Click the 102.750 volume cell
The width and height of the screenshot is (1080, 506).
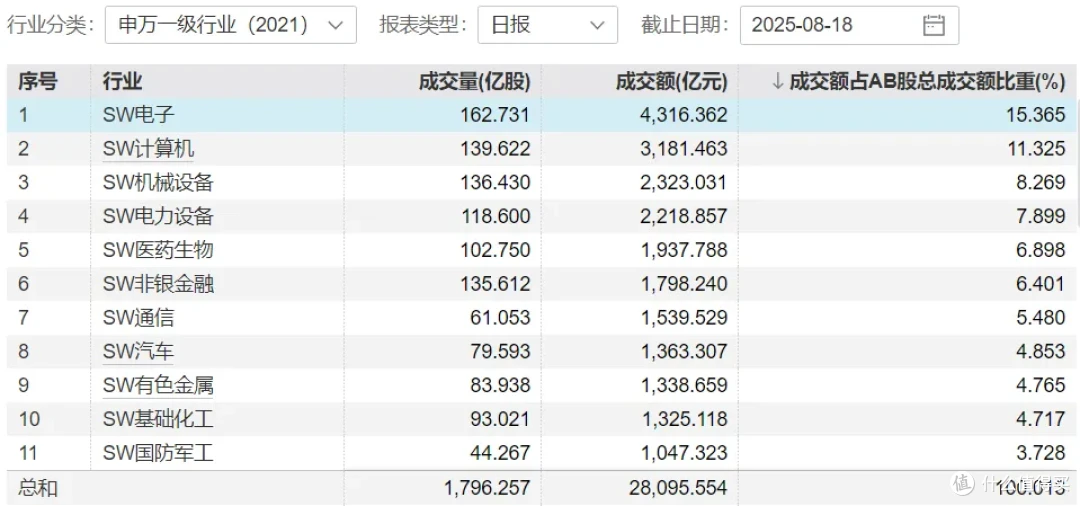(495, 250)
